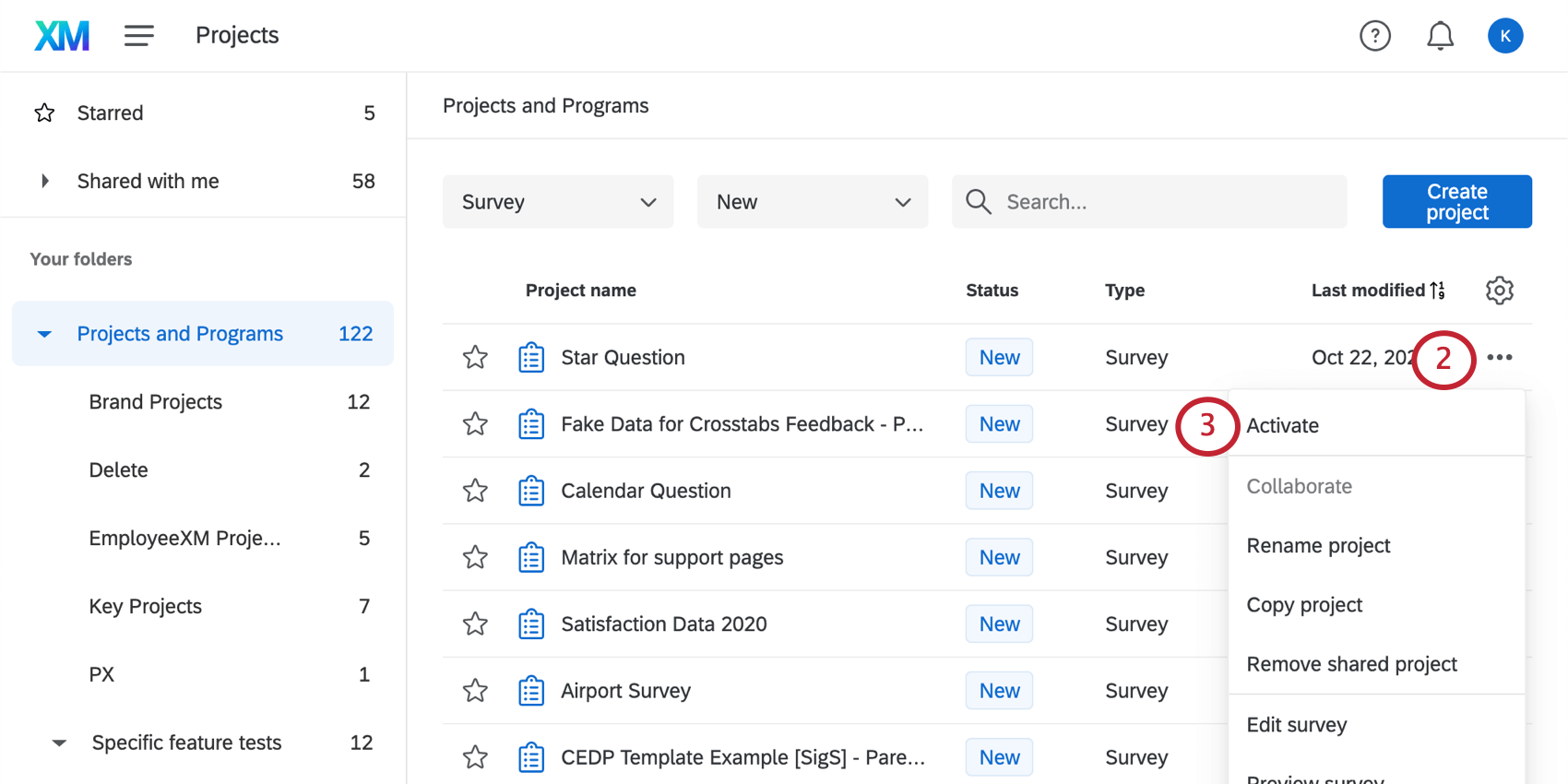The height and width of the screenshot is (784, 1568).
Task: Open the Survey project type dropdown
Action: (558, 202)
